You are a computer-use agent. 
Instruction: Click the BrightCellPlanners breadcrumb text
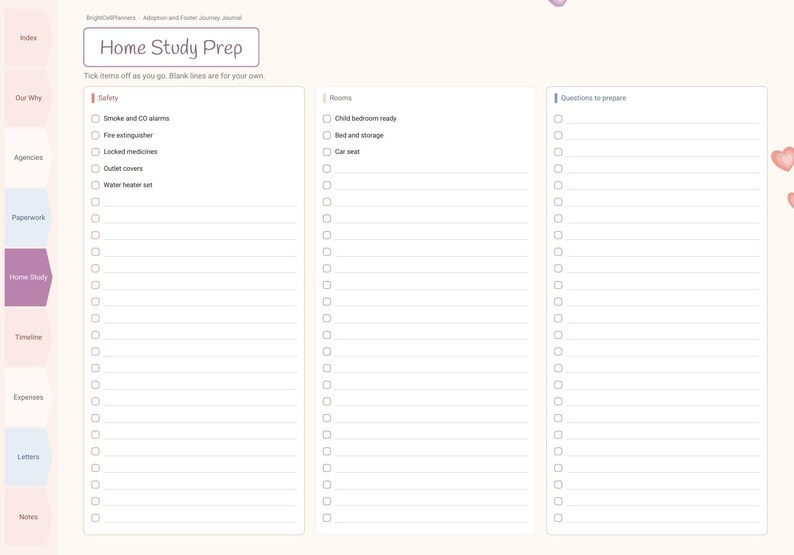click(x=111, y=18)
